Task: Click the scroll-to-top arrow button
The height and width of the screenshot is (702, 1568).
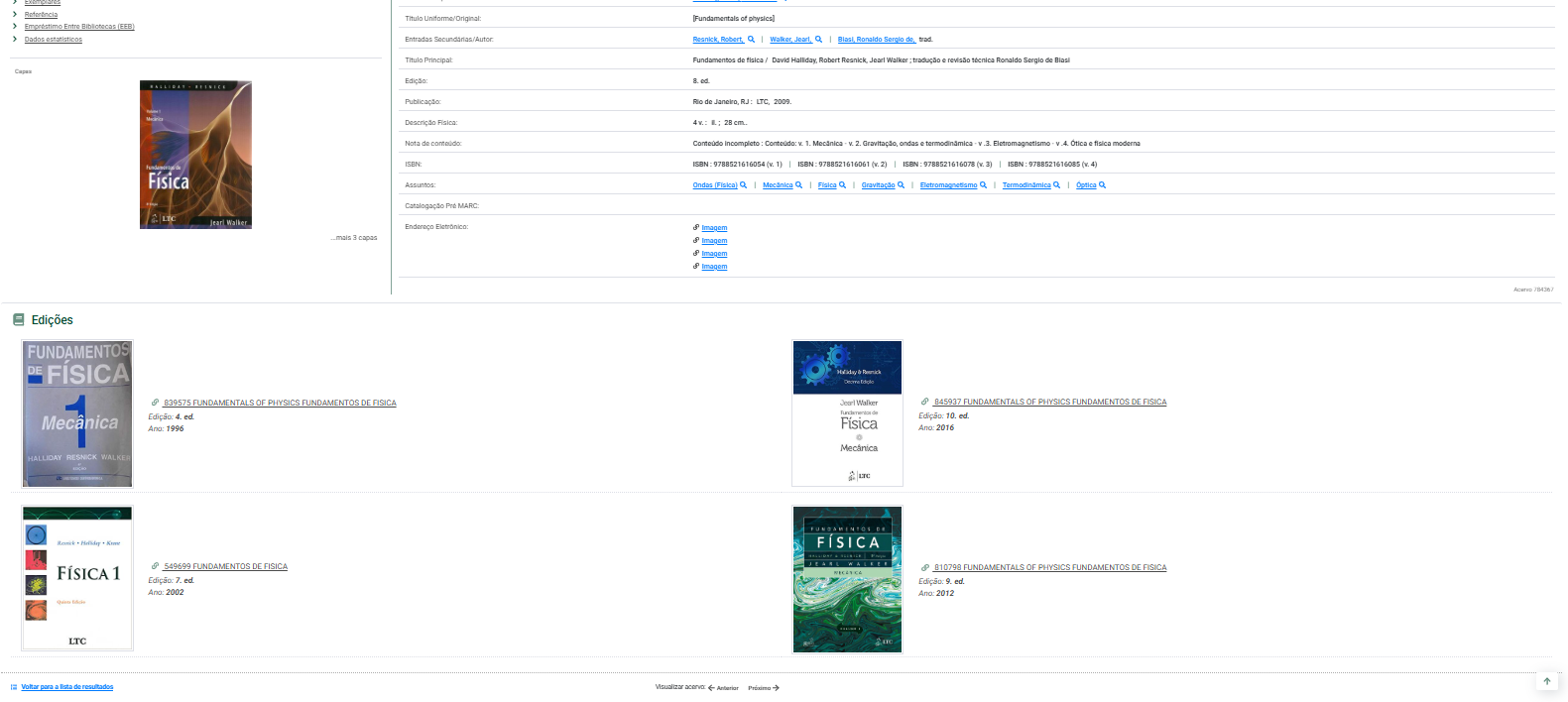Action: [1546, 681]
